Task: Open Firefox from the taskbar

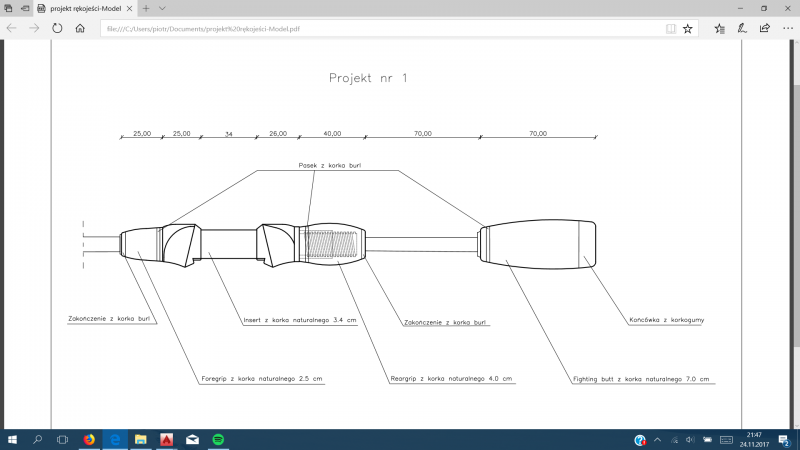Action: click(88, 439)
